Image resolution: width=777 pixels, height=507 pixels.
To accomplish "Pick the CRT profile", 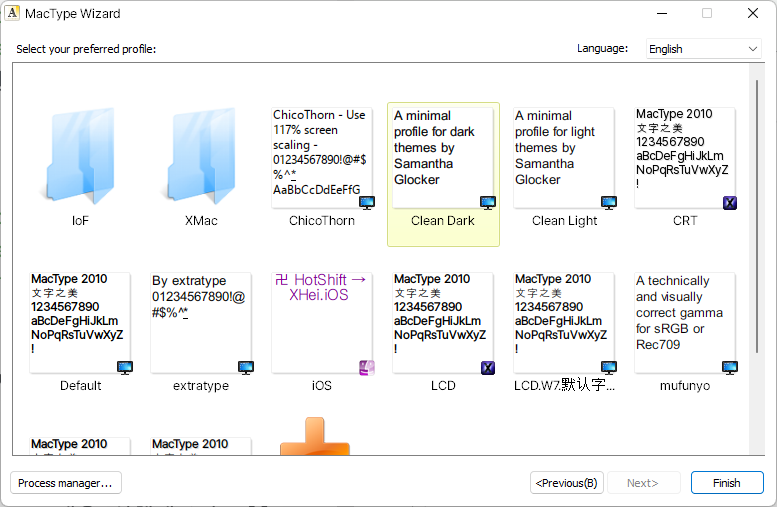I will 685,160.
